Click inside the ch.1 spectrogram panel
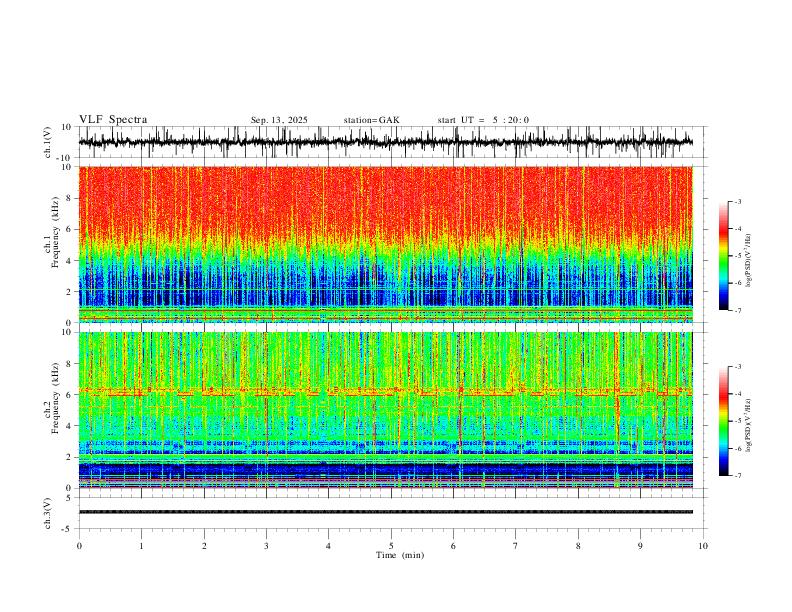The width and height of the screenshot is (792, 612). (385, 244)
